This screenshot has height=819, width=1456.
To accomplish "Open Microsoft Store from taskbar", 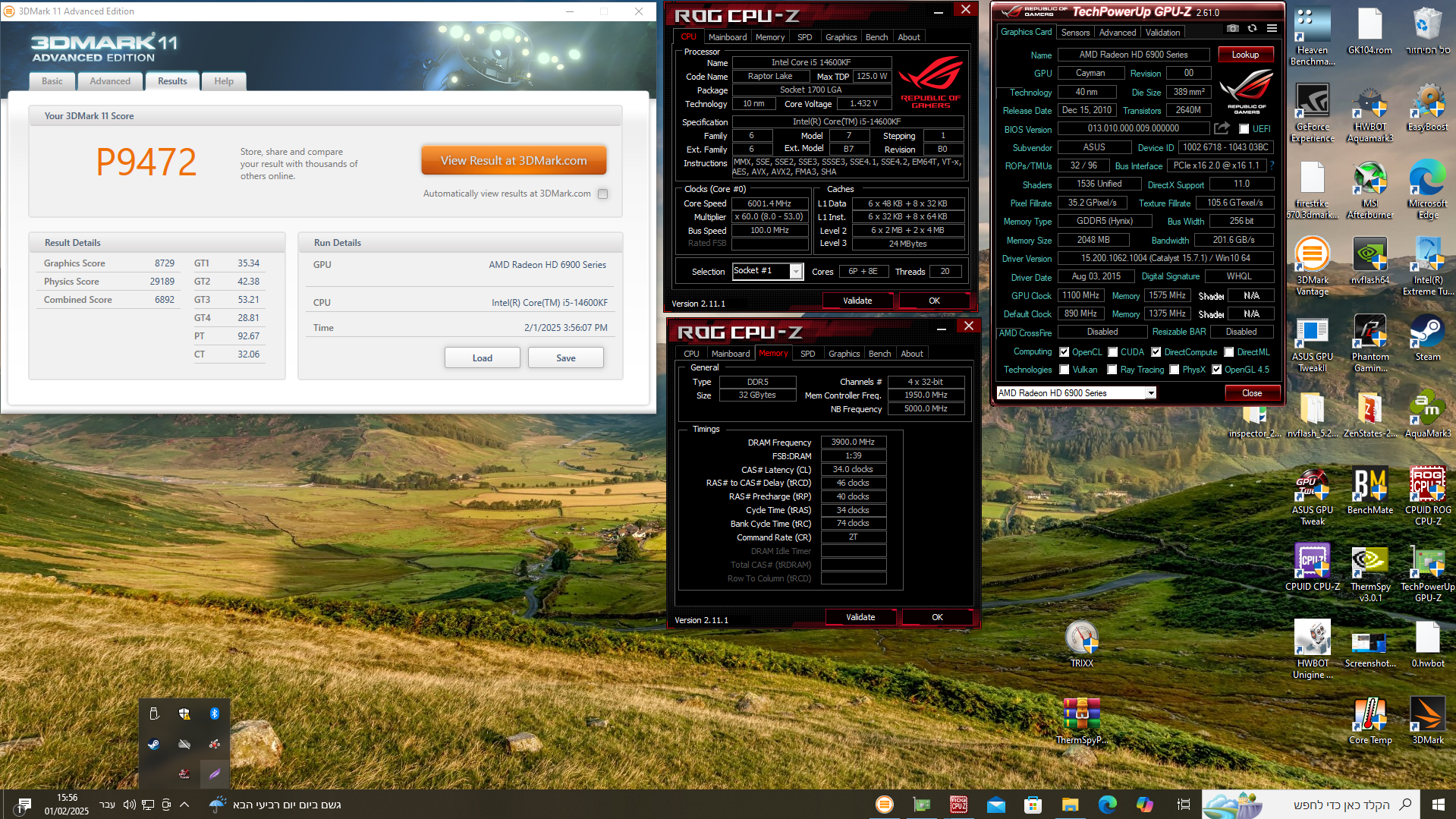I will point(1033,805).
